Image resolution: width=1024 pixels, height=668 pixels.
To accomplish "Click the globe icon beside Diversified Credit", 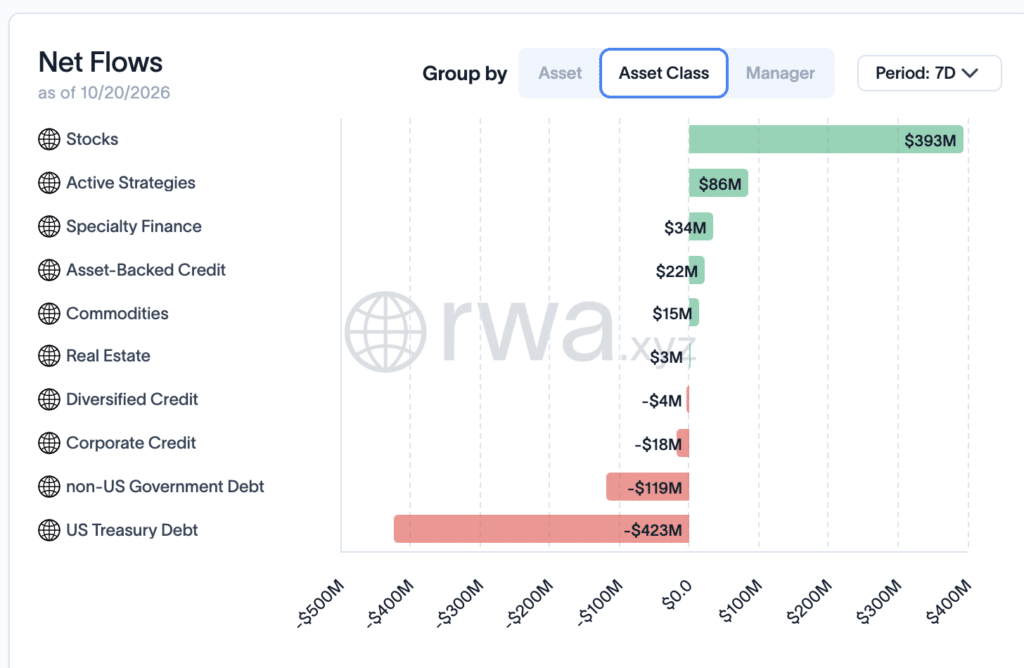I will coord(49,399).
